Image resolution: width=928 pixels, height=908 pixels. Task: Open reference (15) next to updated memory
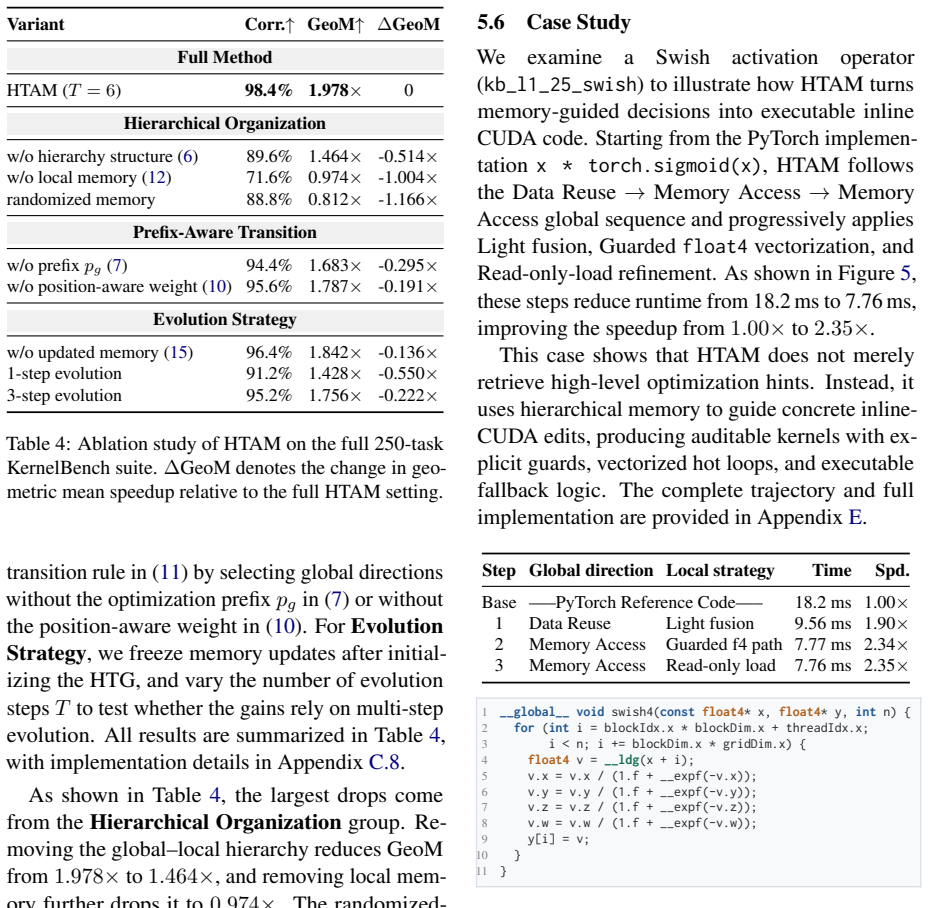point(178,352)
